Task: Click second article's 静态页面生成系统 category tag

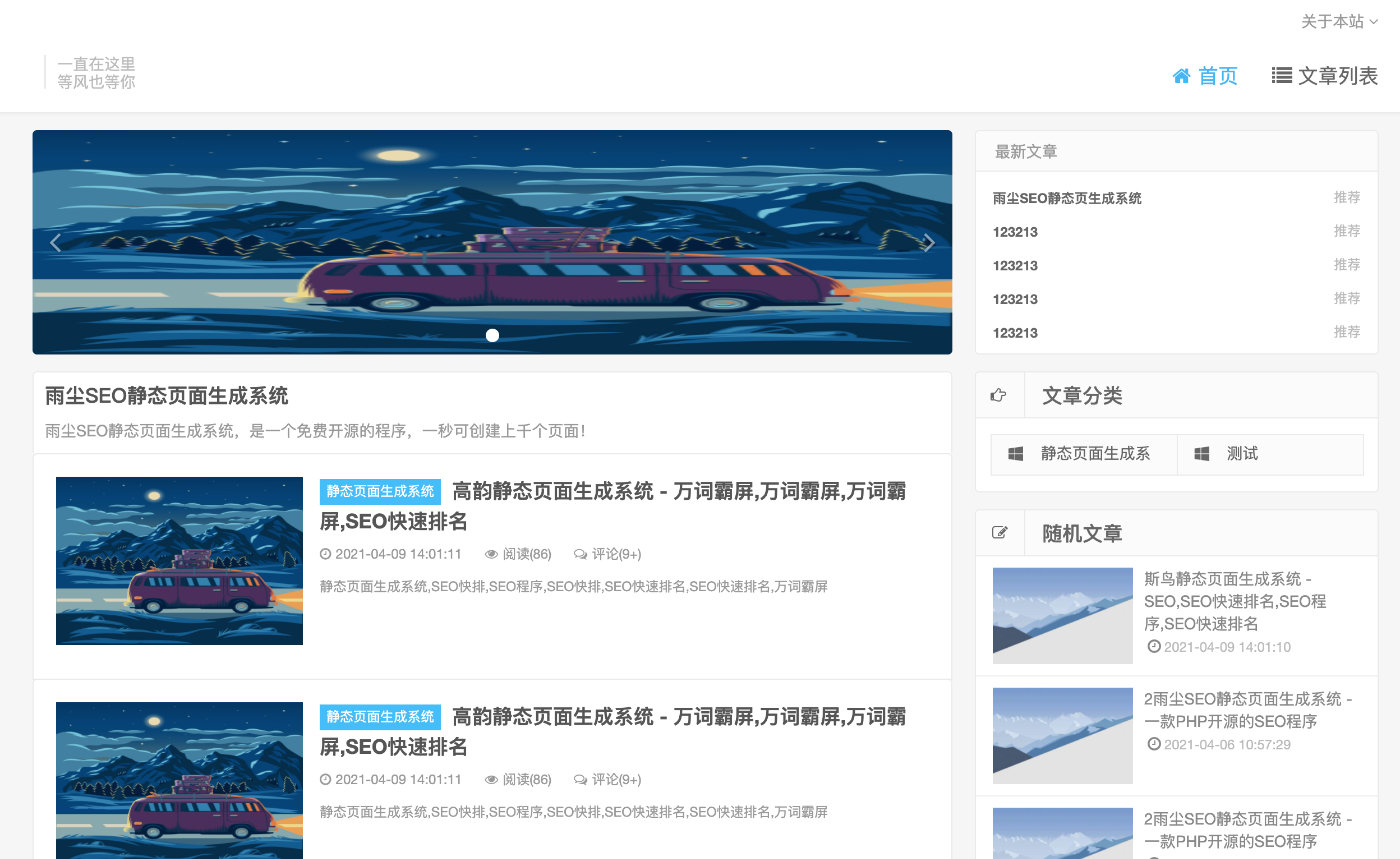Action: click(380, 717)
